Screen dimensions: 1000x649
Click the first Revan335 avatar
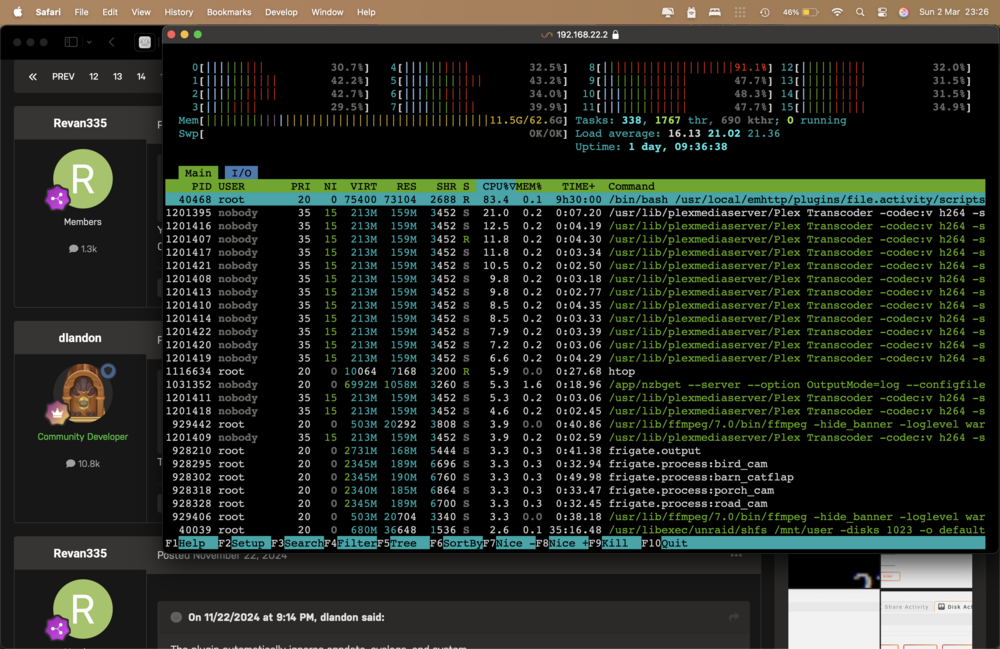(82, 179)
